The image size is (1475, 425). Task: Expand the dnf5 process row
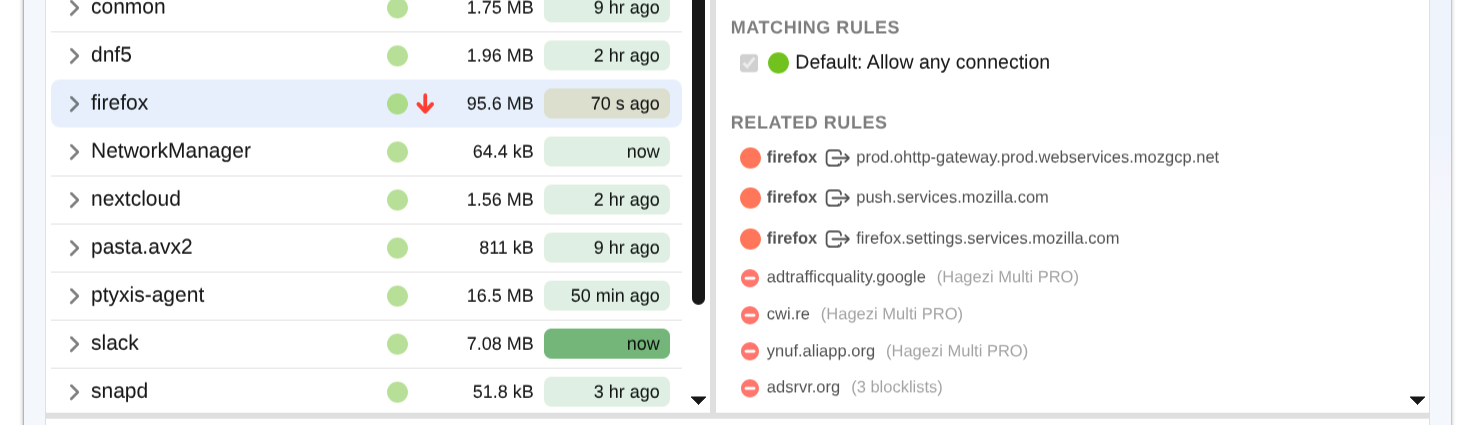coord(73,56)
